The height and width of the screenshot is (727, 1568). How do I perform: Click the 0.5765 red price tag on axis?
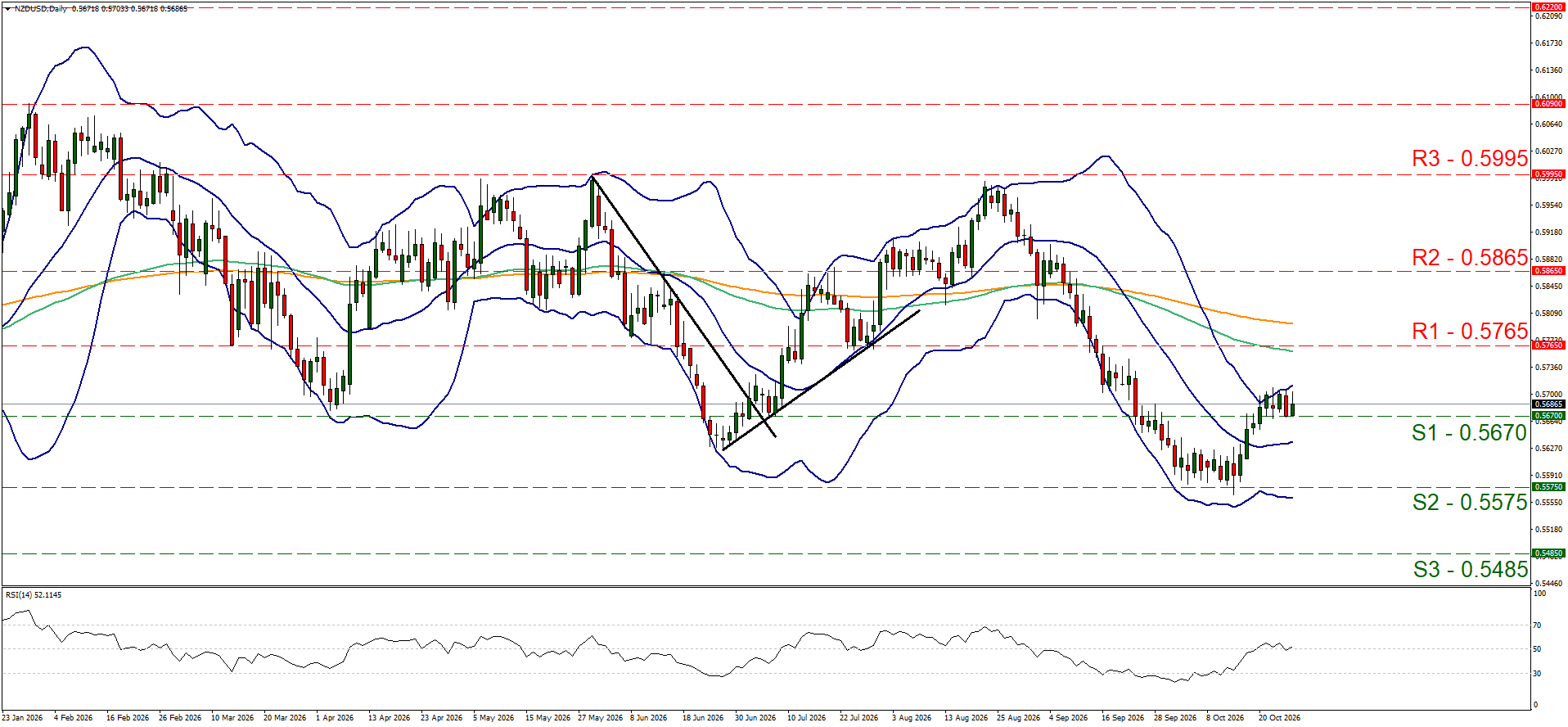tap(1548, 345)
